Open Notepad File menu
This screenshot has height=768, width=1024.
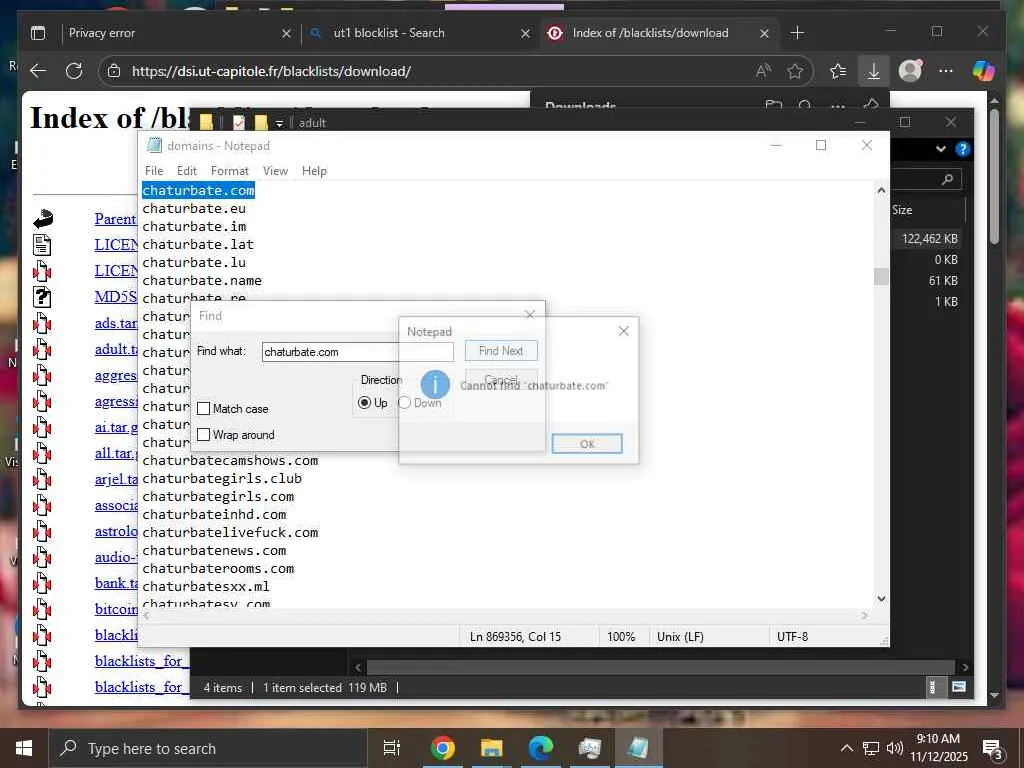[x=154, y=171]
